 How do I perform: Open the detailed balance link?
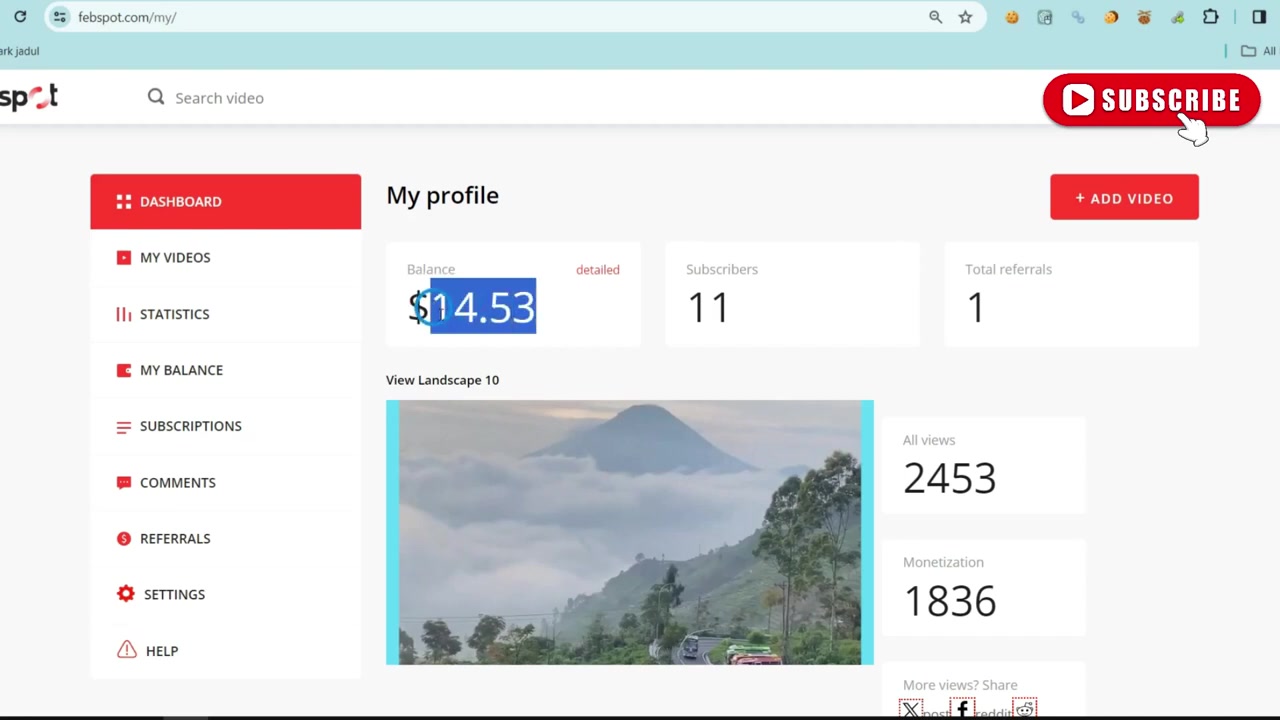tap(598, 270)
